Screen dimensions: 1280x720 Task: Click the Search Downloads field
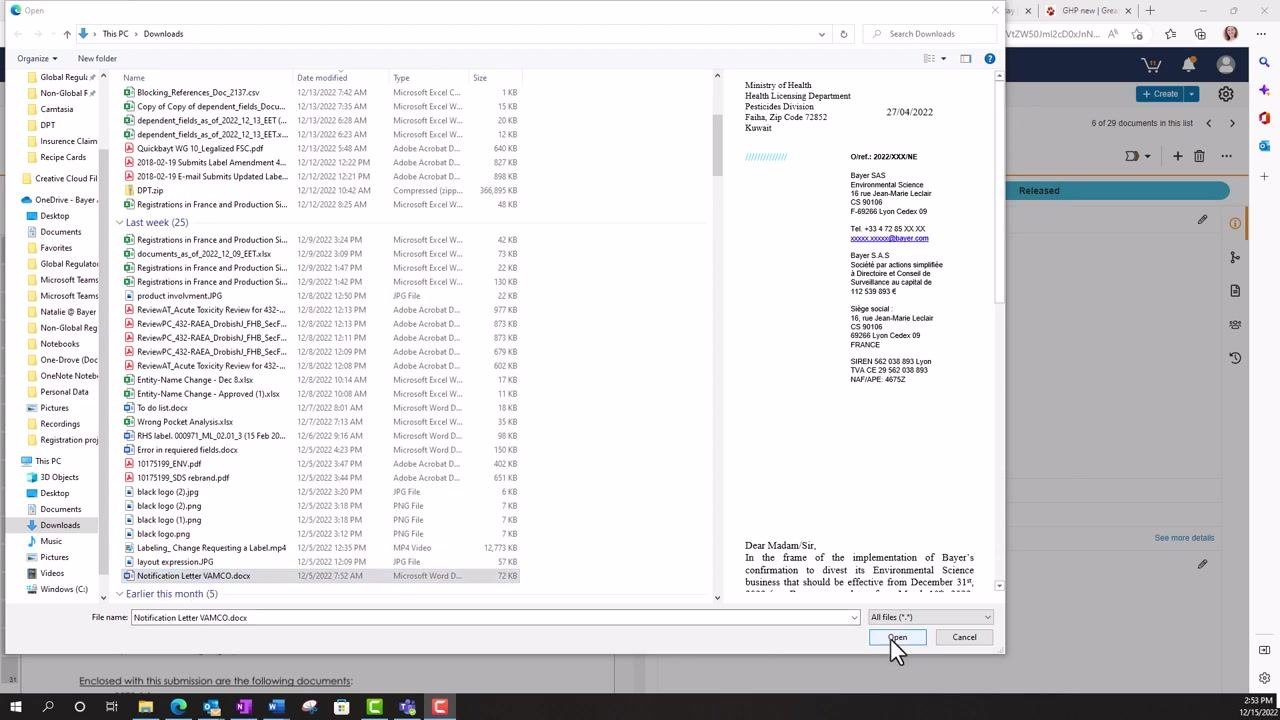click(929, 34)
